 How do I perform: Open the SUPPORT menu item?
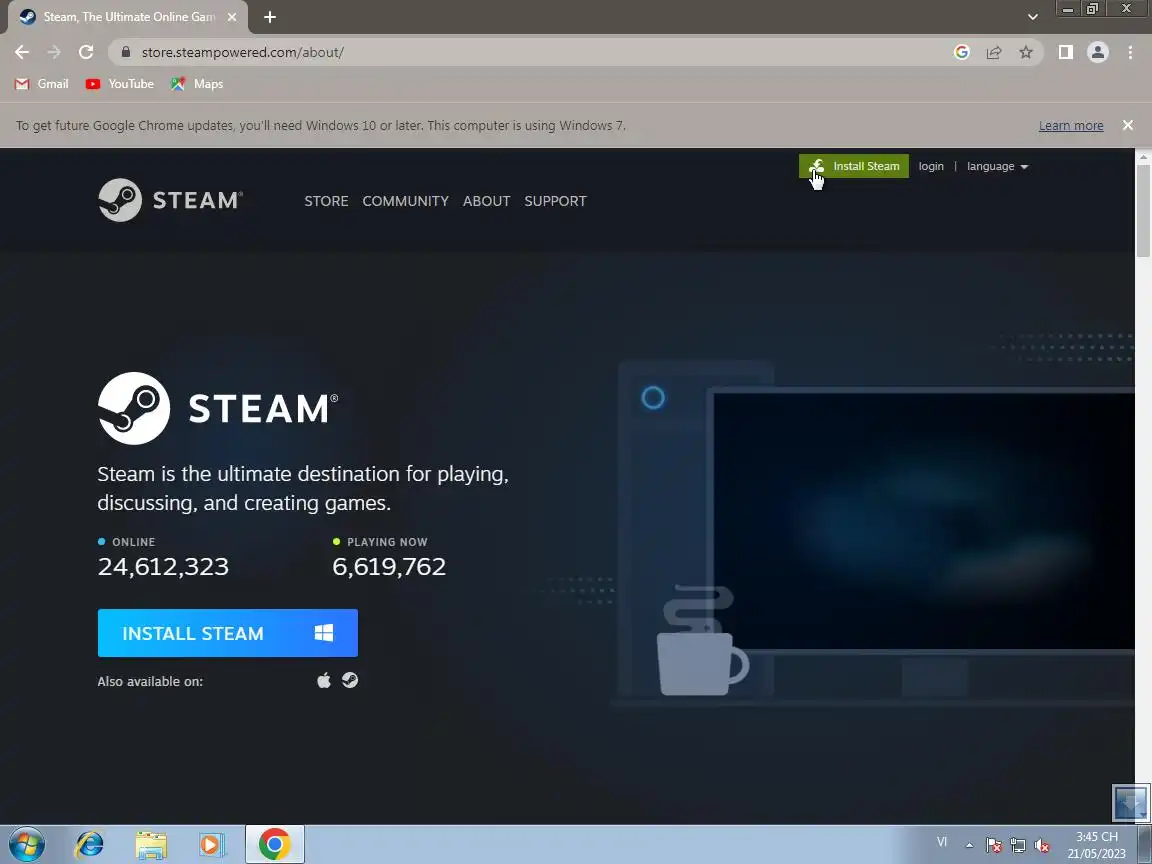coord(555,201)
